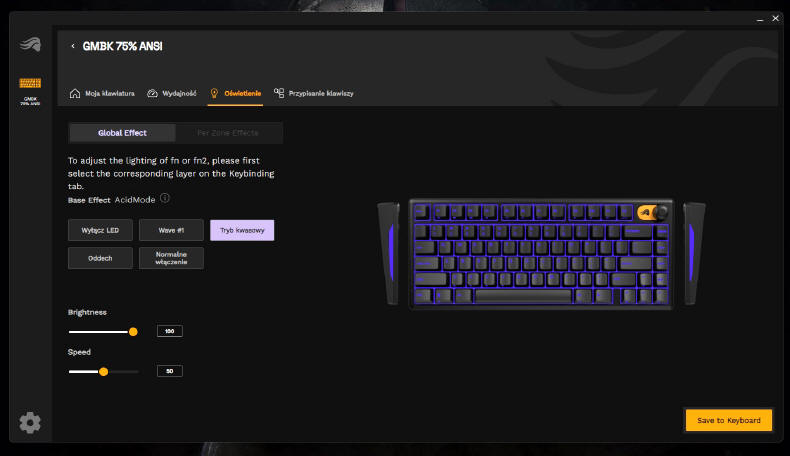Image resolution: width=790 pixels, height=456 pixels.
Task: Go back using arrow beside GMBK title
Action: 73,46
